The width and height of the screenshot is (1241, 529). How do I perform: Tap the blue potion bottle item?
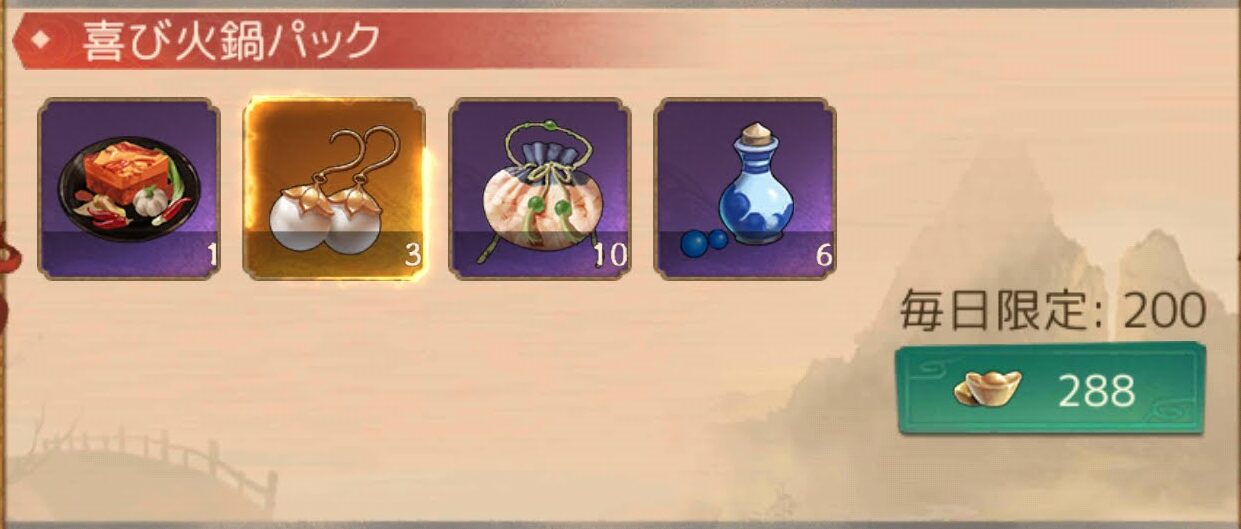[x=745, y=188]
